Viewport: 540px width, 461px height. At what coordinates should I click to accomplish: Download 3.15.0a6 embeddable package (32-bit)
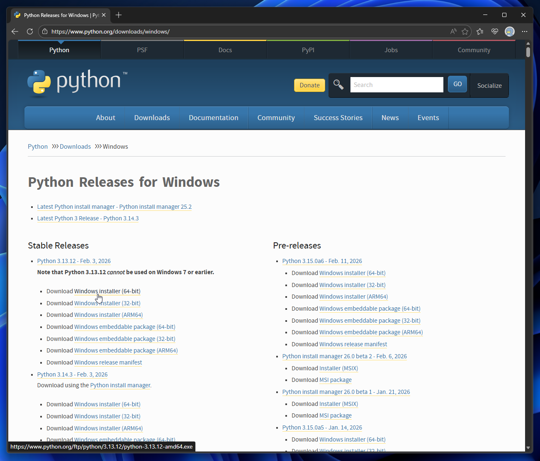tap(370, 321)
